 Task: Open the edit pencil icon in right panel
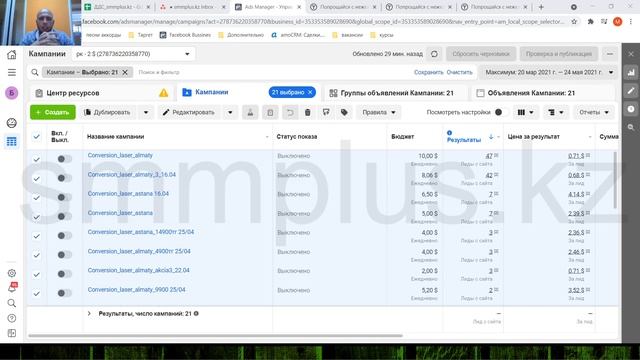631,91
